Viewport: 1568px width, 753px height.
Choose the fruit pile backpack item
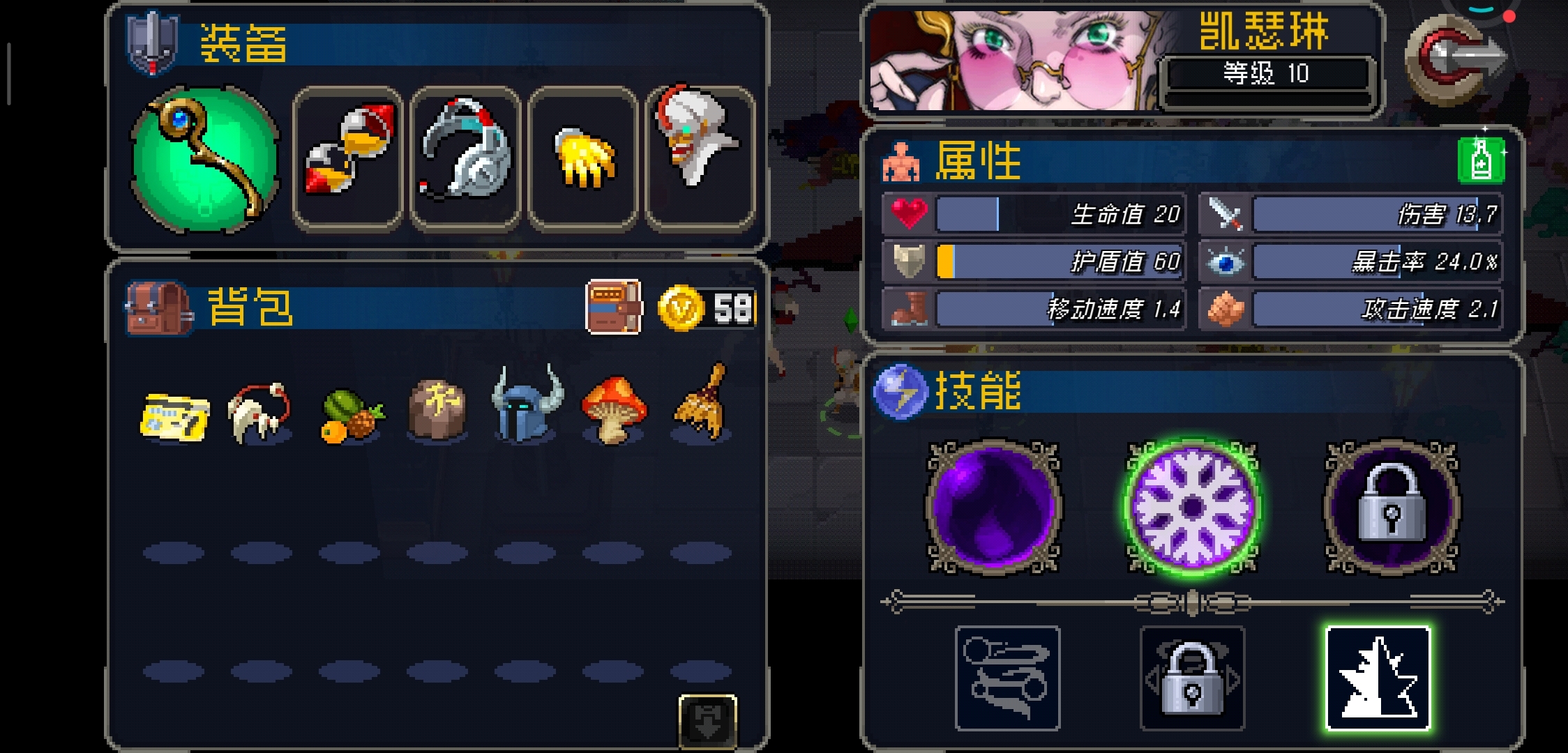352,416
